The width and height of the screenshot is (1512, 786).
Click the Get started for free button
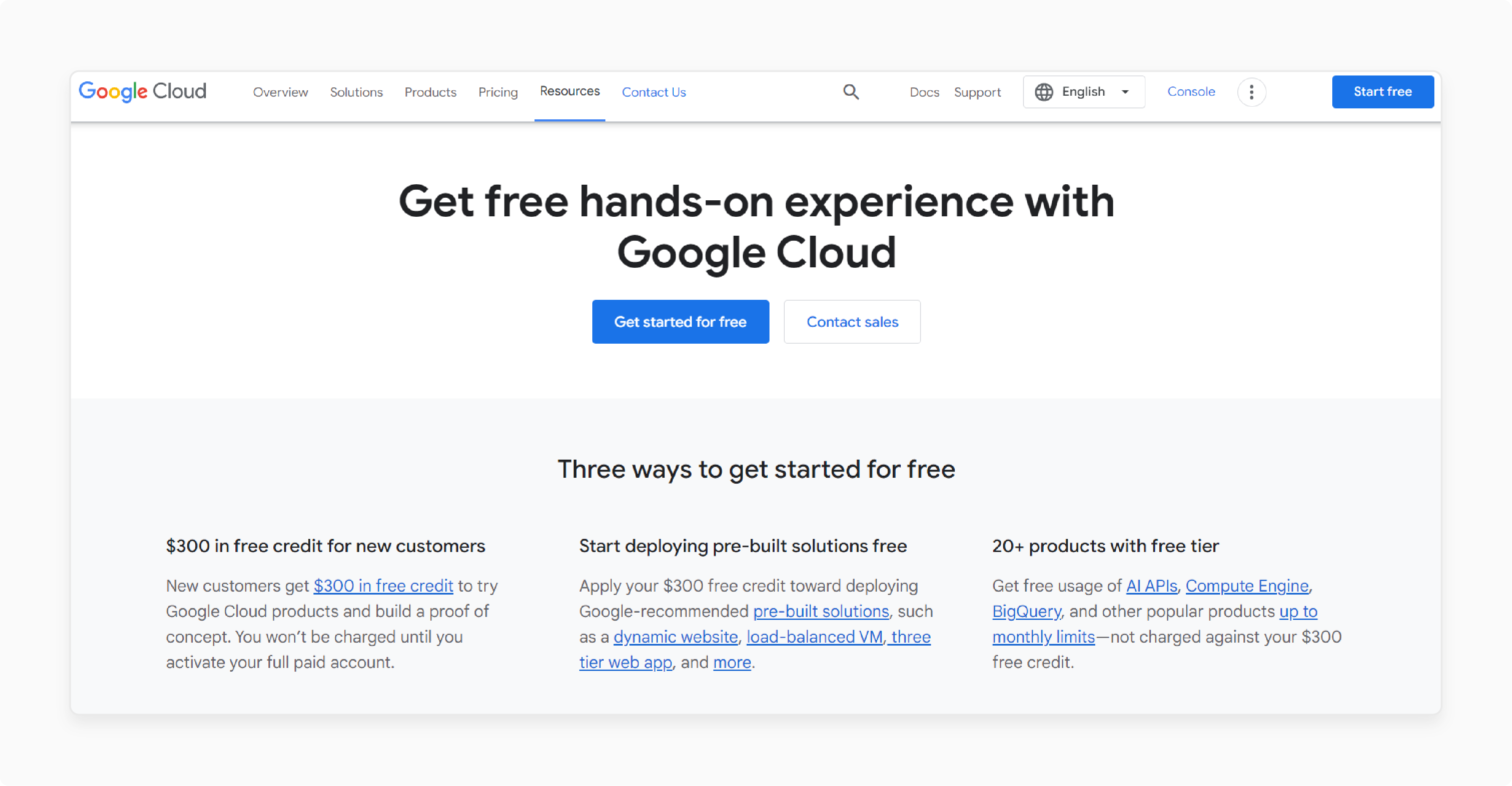click(x=680, y=322)
